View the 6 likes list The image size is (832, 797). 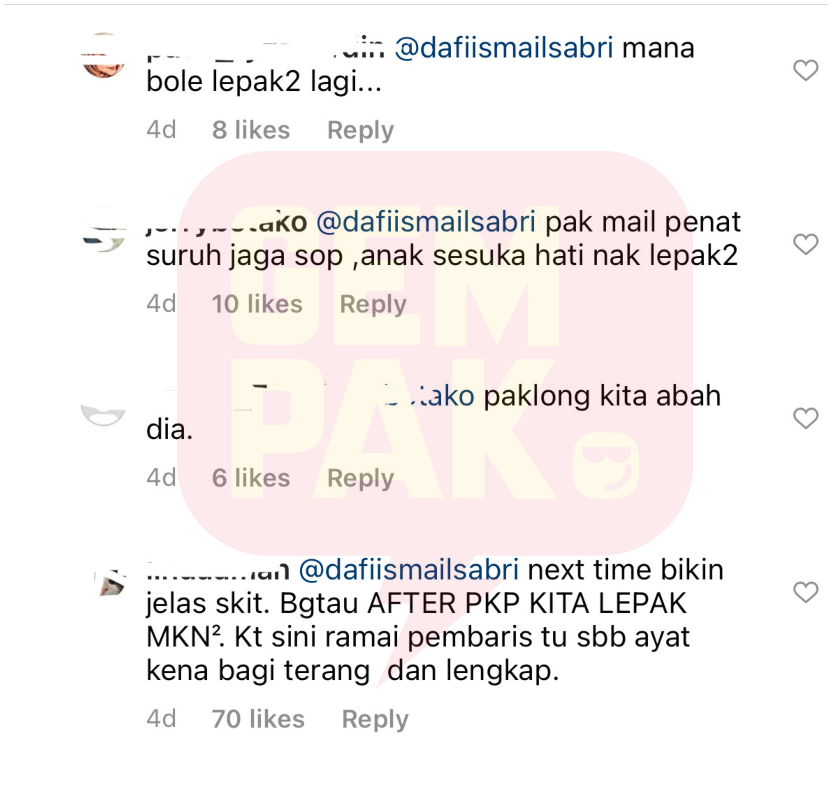click(251, 478)
